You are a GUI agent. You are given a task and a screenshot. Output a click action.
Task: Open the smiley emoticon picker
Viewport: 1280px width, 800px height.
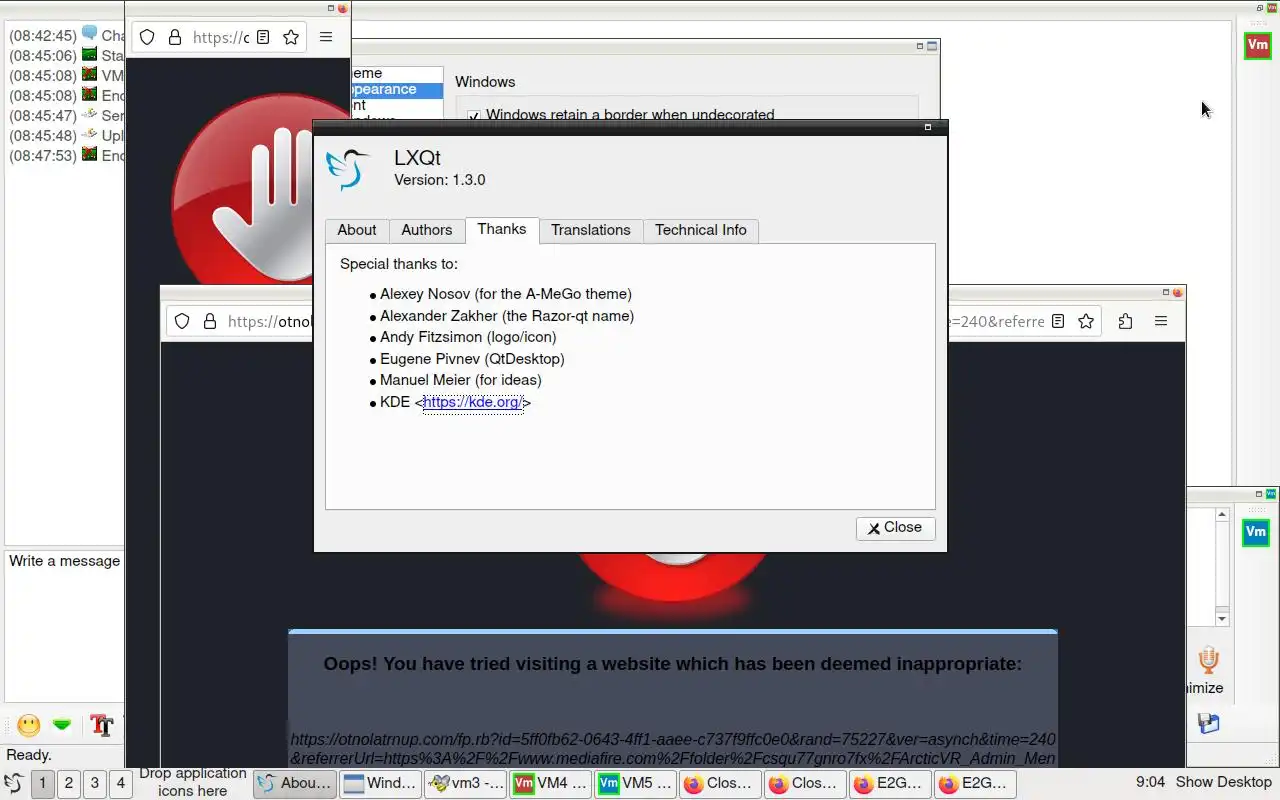point(29,725)
